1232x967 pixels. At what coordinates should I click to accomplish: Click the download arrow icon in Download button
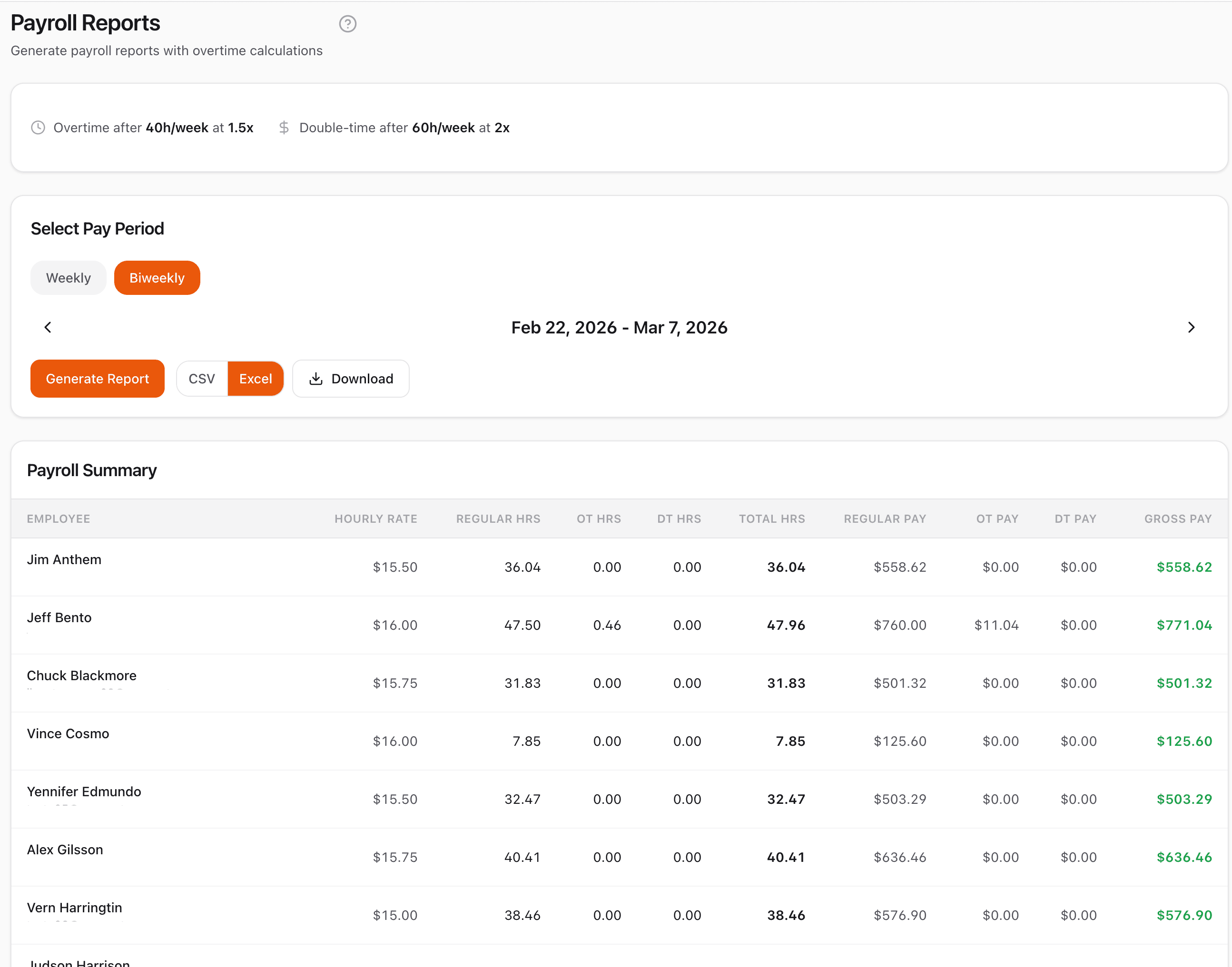(315, 379)
